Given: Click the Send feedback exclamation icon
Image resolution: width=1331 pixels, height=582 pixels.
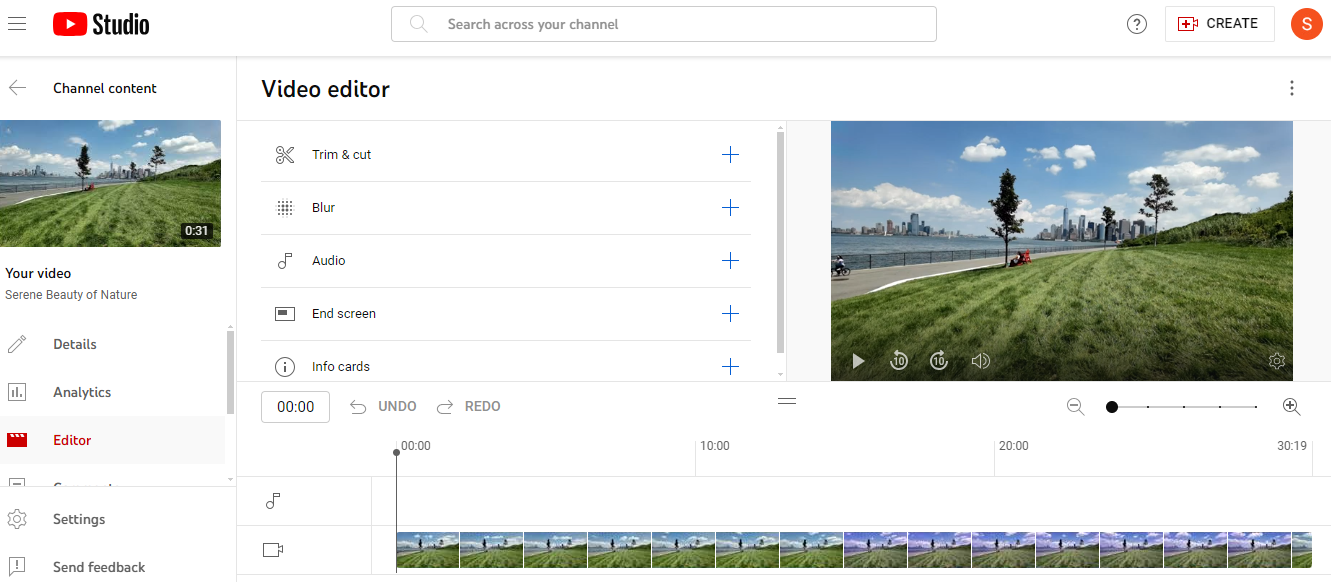Looking at the screenshot, I should click(17, 567).
